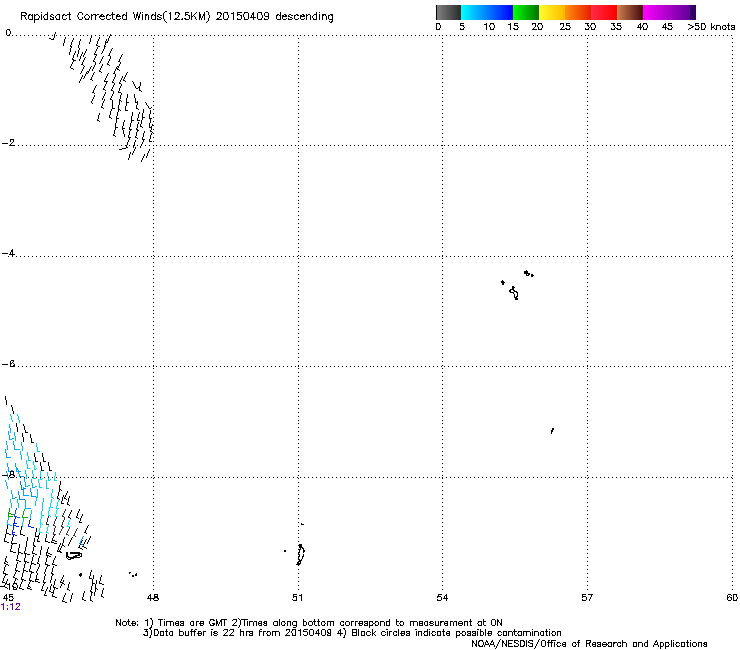Click the "51" longitude axis label
This screenshot has height=650, width=740.
click(x=297, y=598)
